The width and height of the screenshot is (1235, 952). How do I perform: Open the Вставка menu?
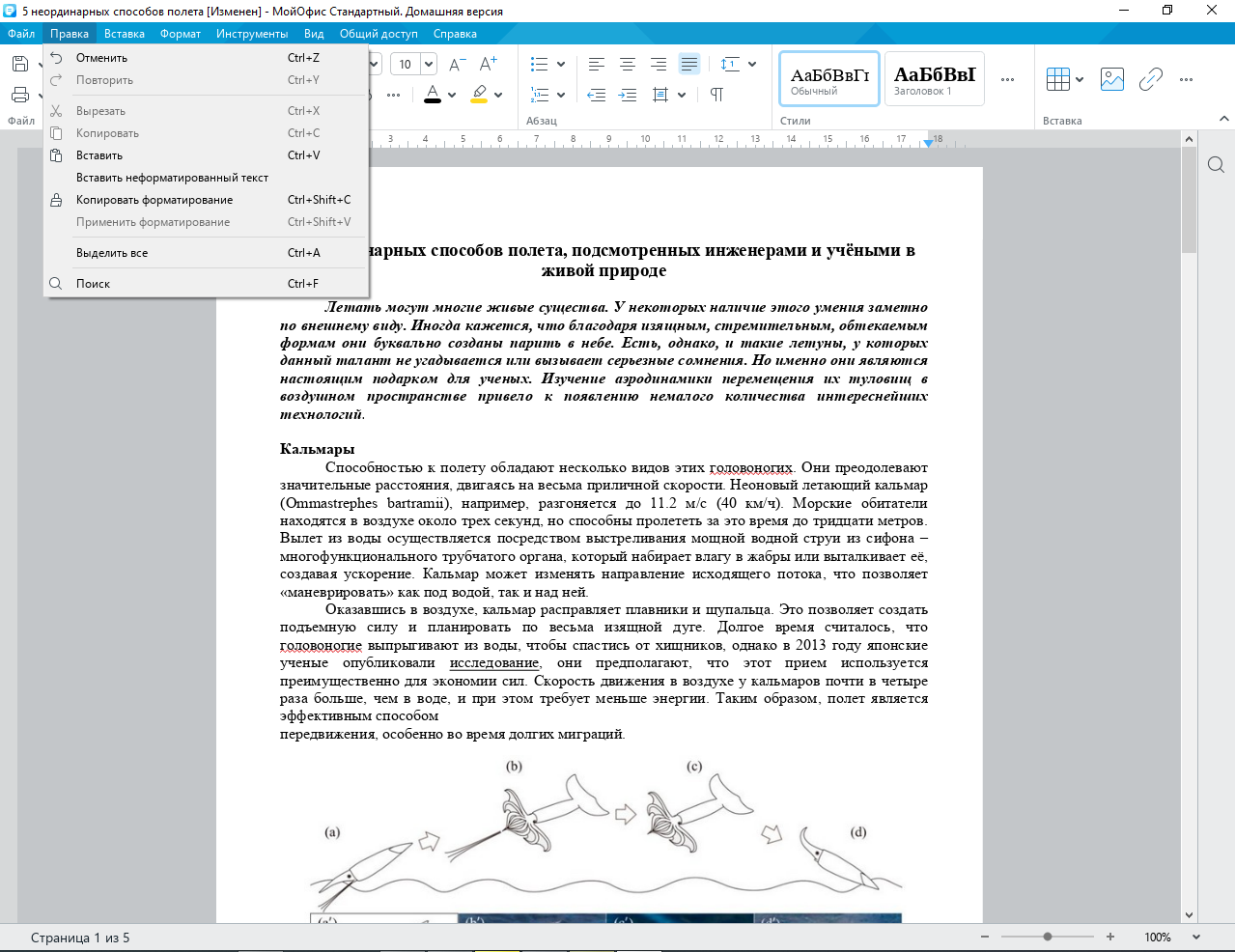coord(125,34)
